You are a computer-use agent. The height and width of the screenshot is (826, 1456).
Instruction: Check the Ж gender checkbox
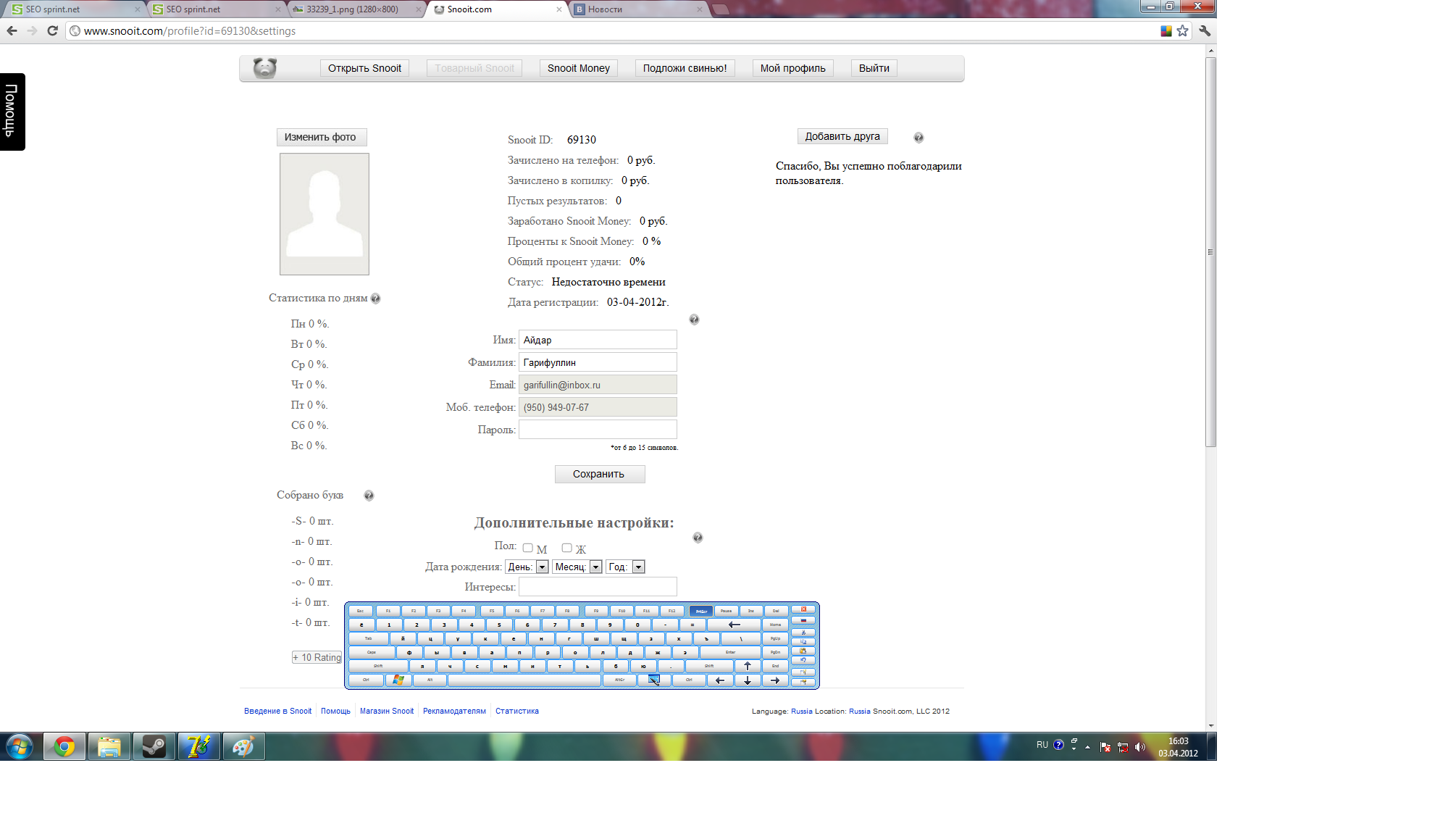click(566, 548)
